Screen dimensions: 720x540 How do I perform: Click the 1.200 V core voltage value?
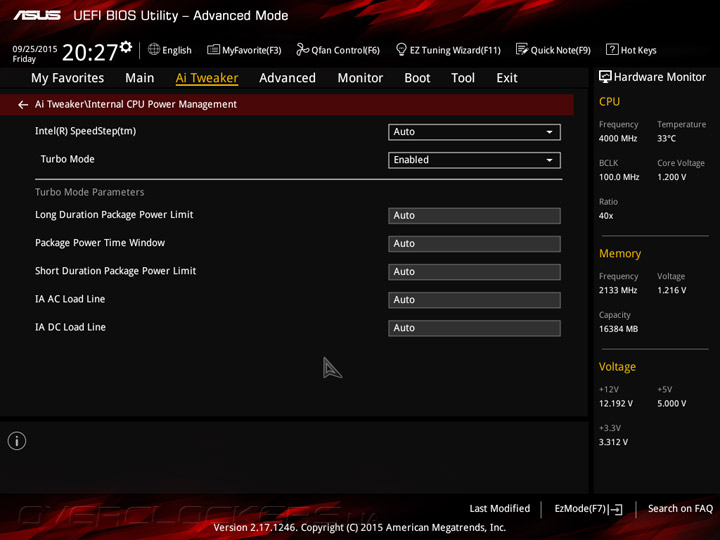click(x=672, y=177)
